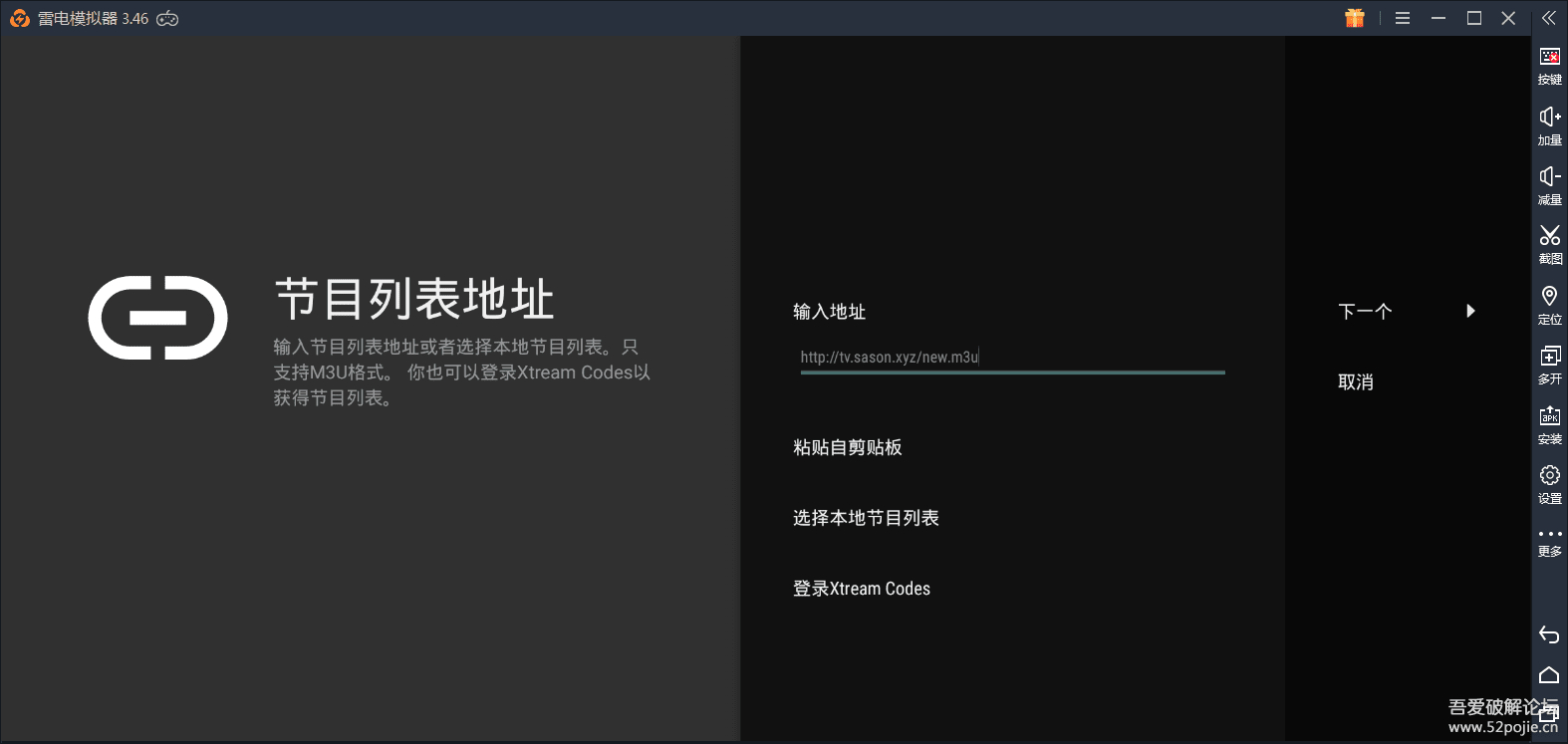The height and width of the screenshot is (744, 1568).
Task: Click the playlist link logo icon
Action: 157,318
